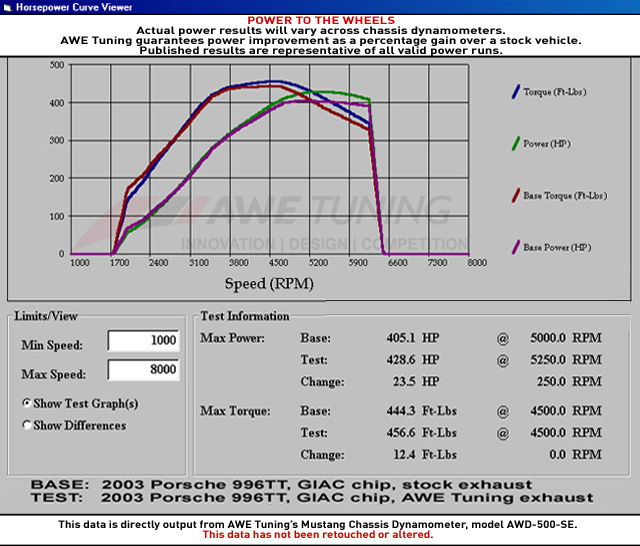Select the Show Test Graph(s) radio button
Screen dimensions: 640x546
[27, 403]
